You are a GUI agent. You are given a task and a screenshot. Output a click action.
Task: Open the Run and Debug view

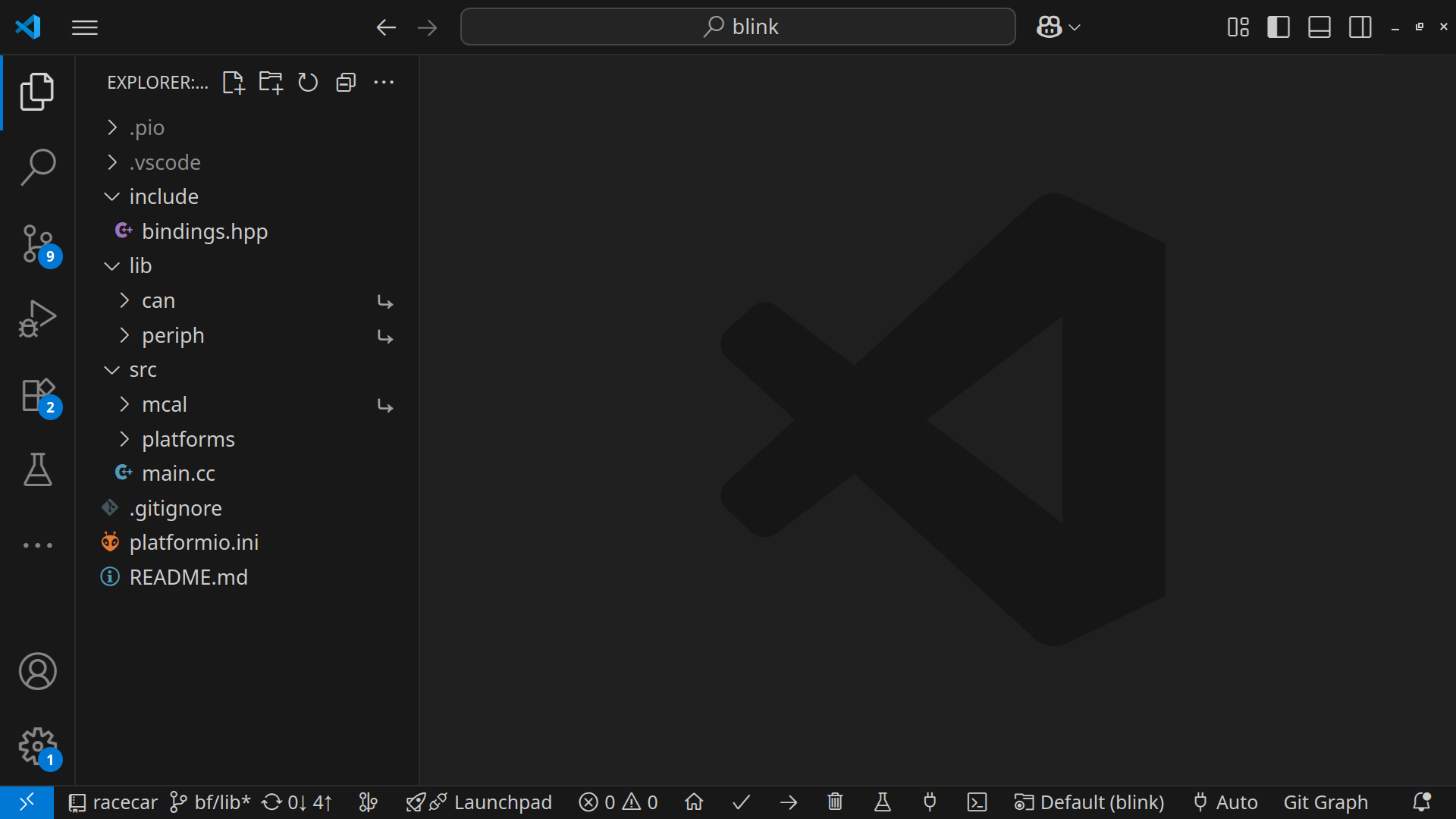[37, 318]
